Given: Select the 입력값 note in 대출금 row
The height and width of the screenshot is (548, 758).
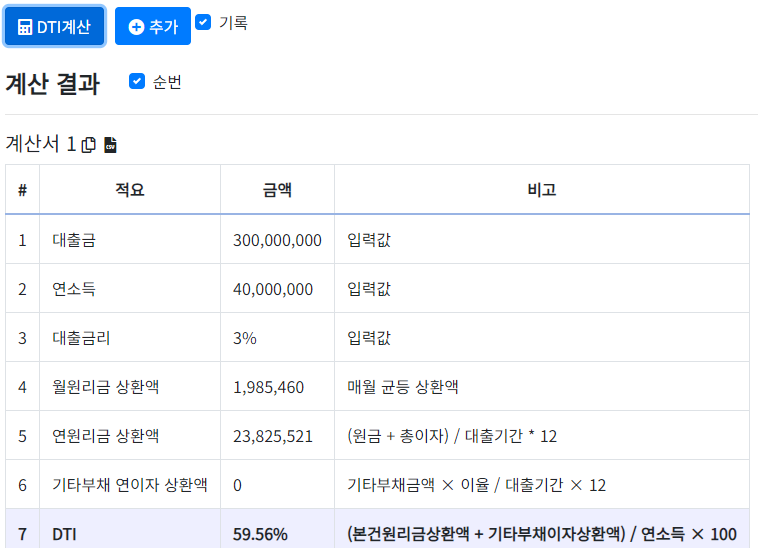Looking at the screenshot, I should [369, 240].
